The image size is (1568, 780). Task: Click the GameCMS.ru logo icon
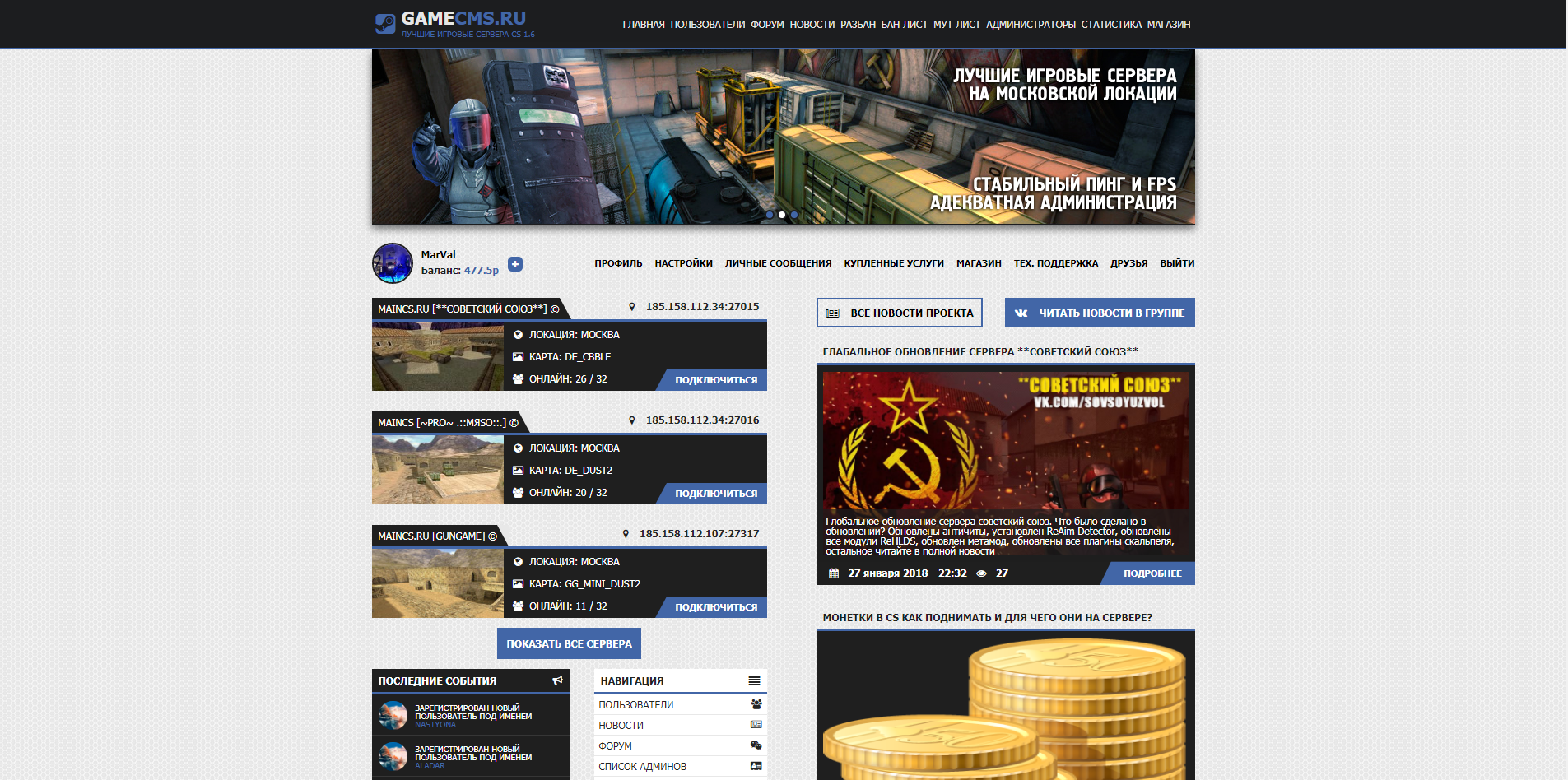[x=385, y=24]
